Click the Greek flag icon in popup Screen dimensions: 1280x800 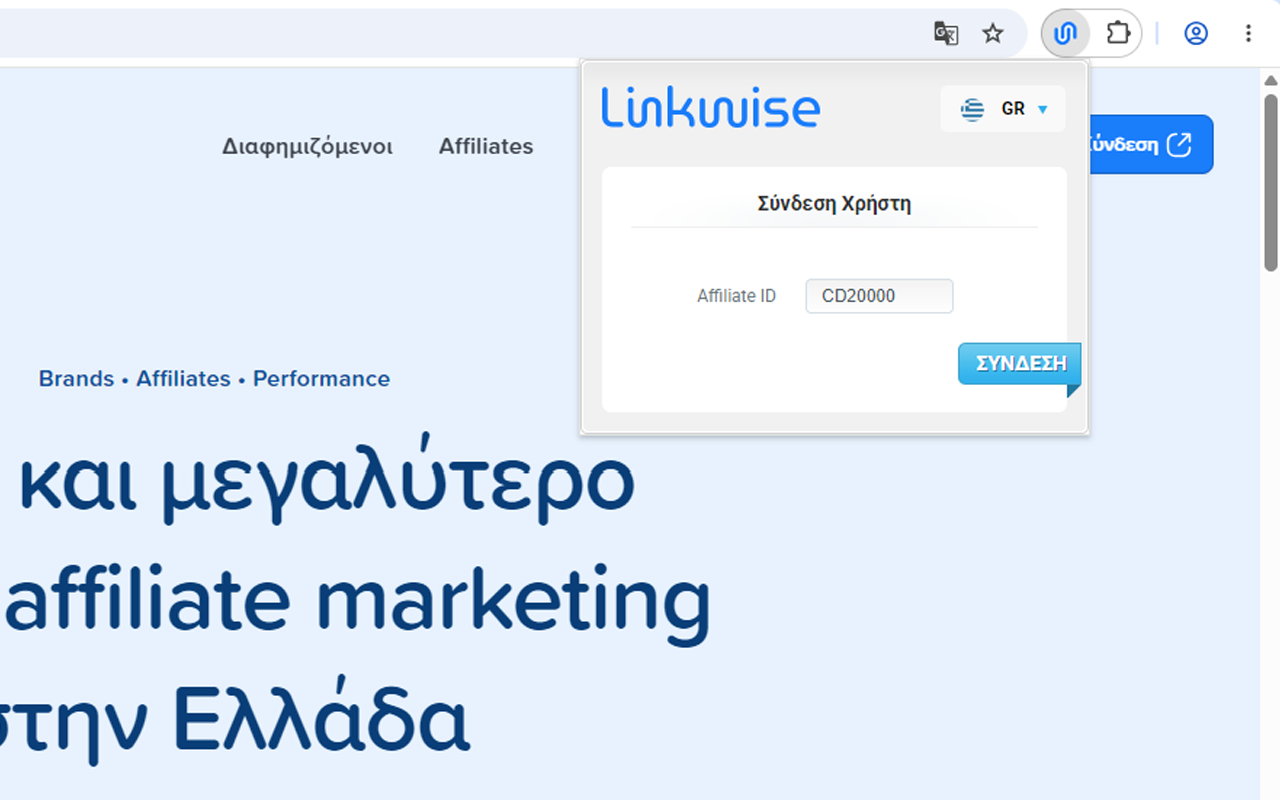972,109
